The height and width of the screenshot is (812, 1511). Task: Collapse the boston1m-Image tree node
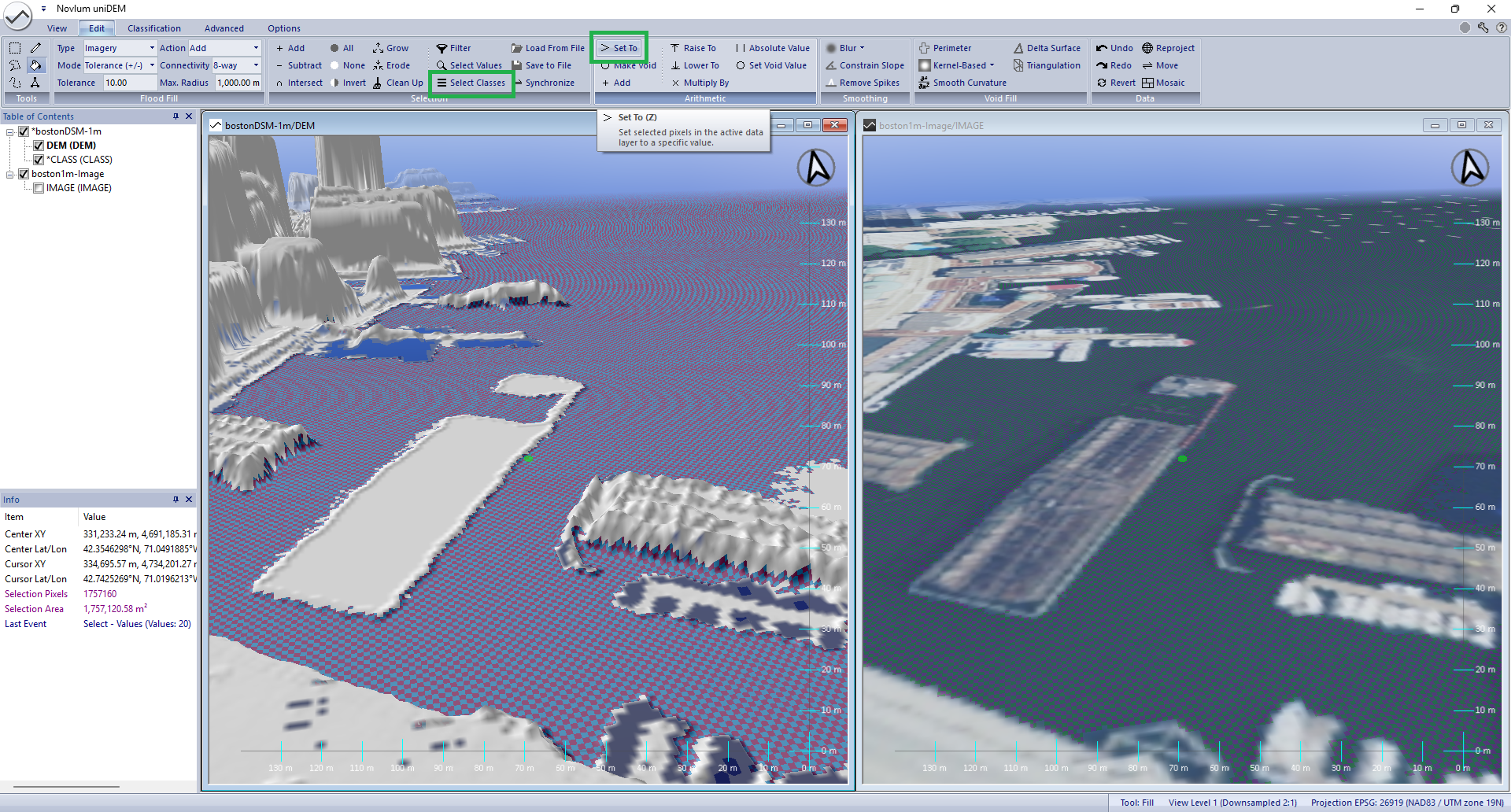pyautogui.click(x=10, y=174)
